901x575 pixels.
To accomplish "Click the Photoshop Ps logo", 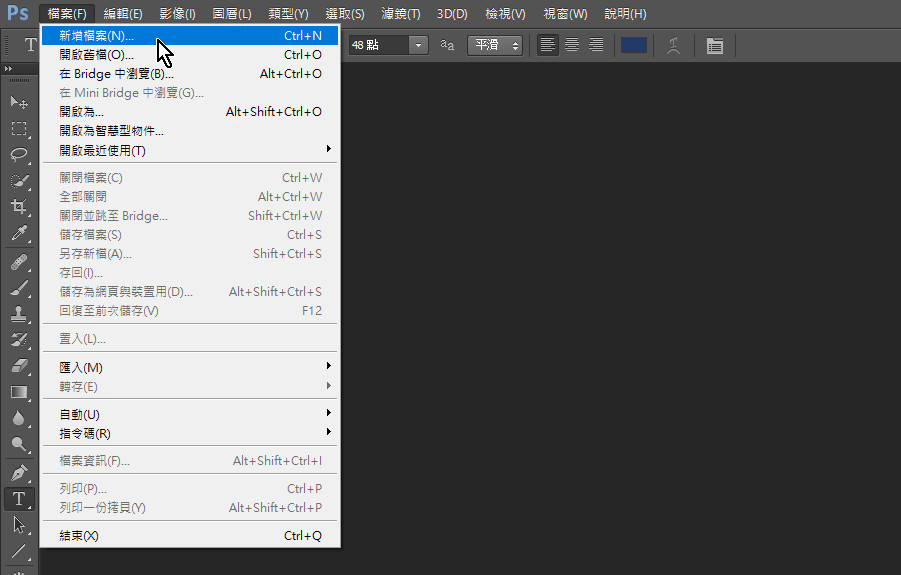I will tap(18, 13).
